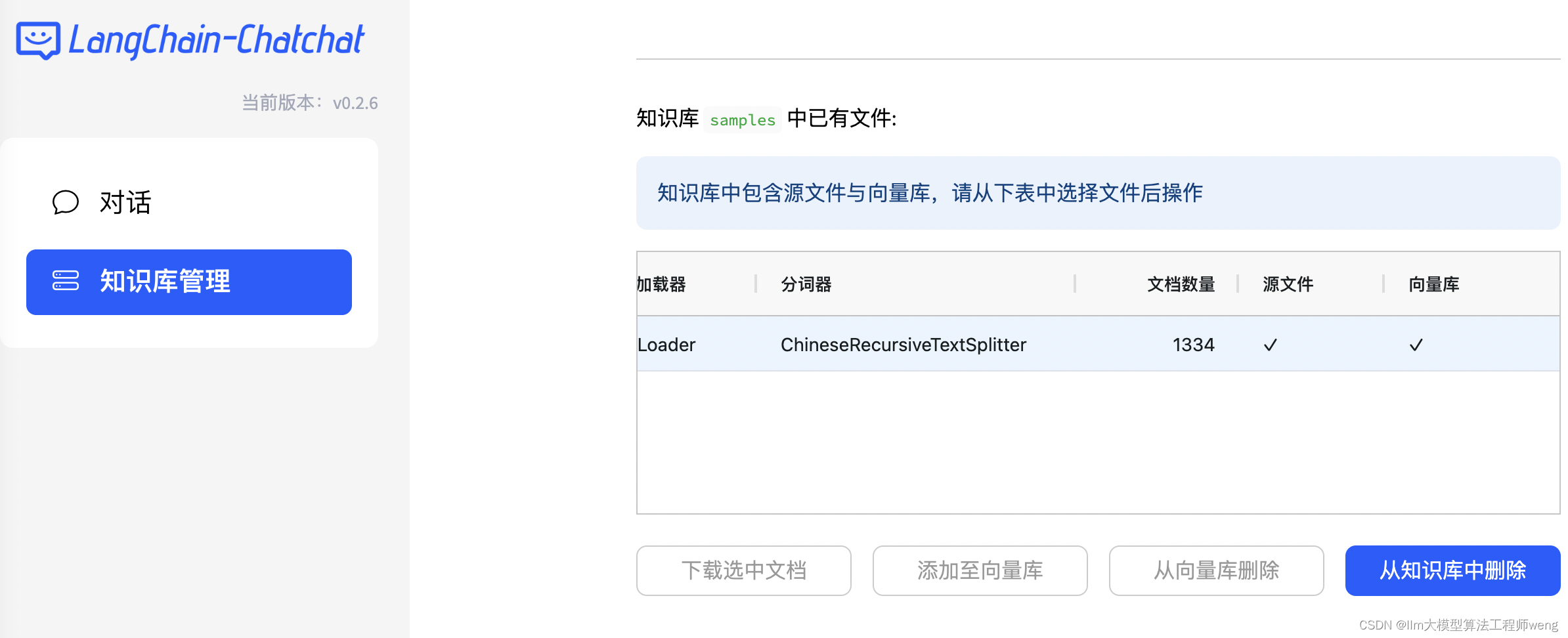Click the chat bubble icon beside 对话
Viewport: 1568px width, 638px height.
65,202
